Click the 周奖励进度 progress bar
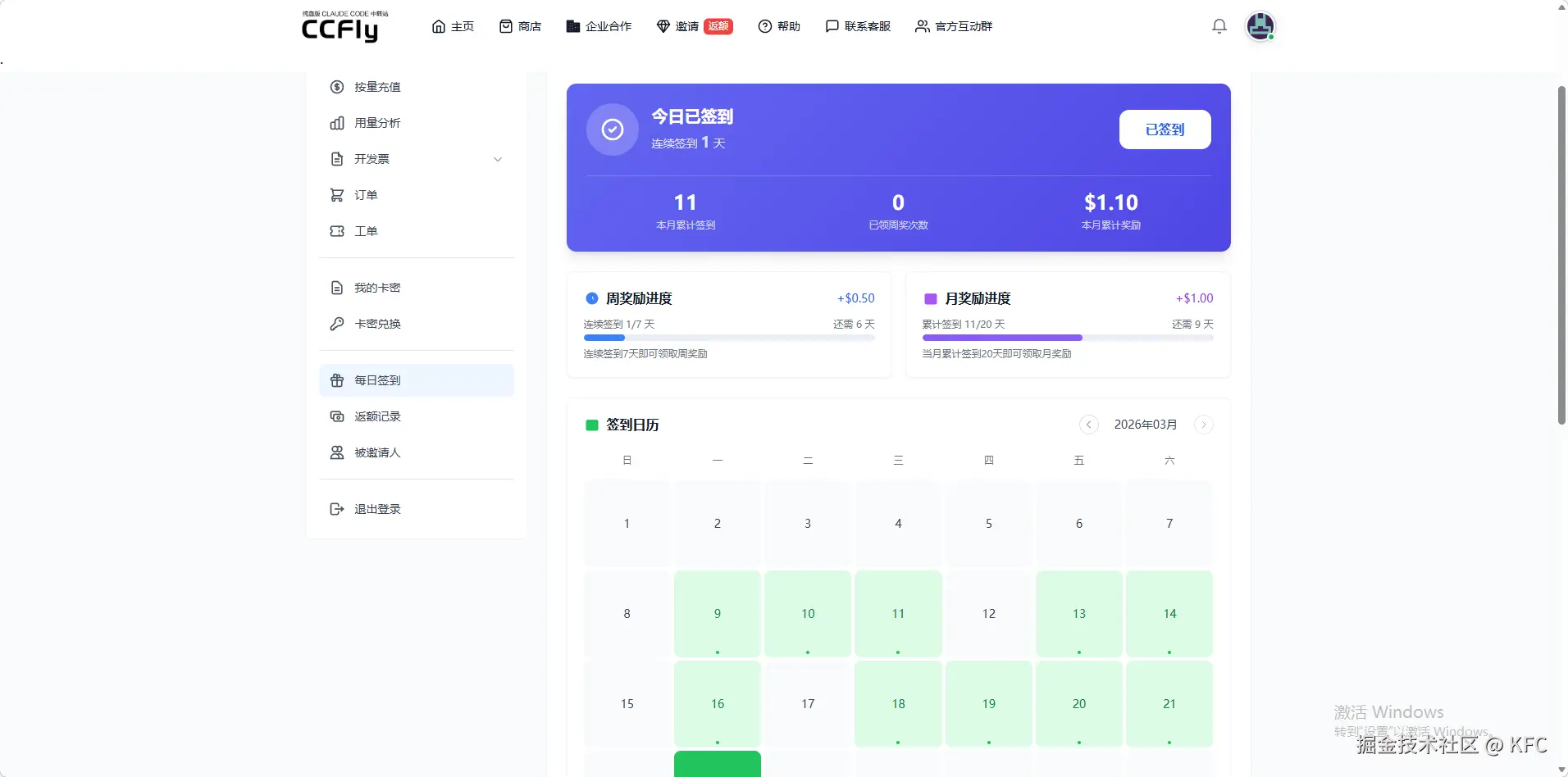 (x=728, y=338)
